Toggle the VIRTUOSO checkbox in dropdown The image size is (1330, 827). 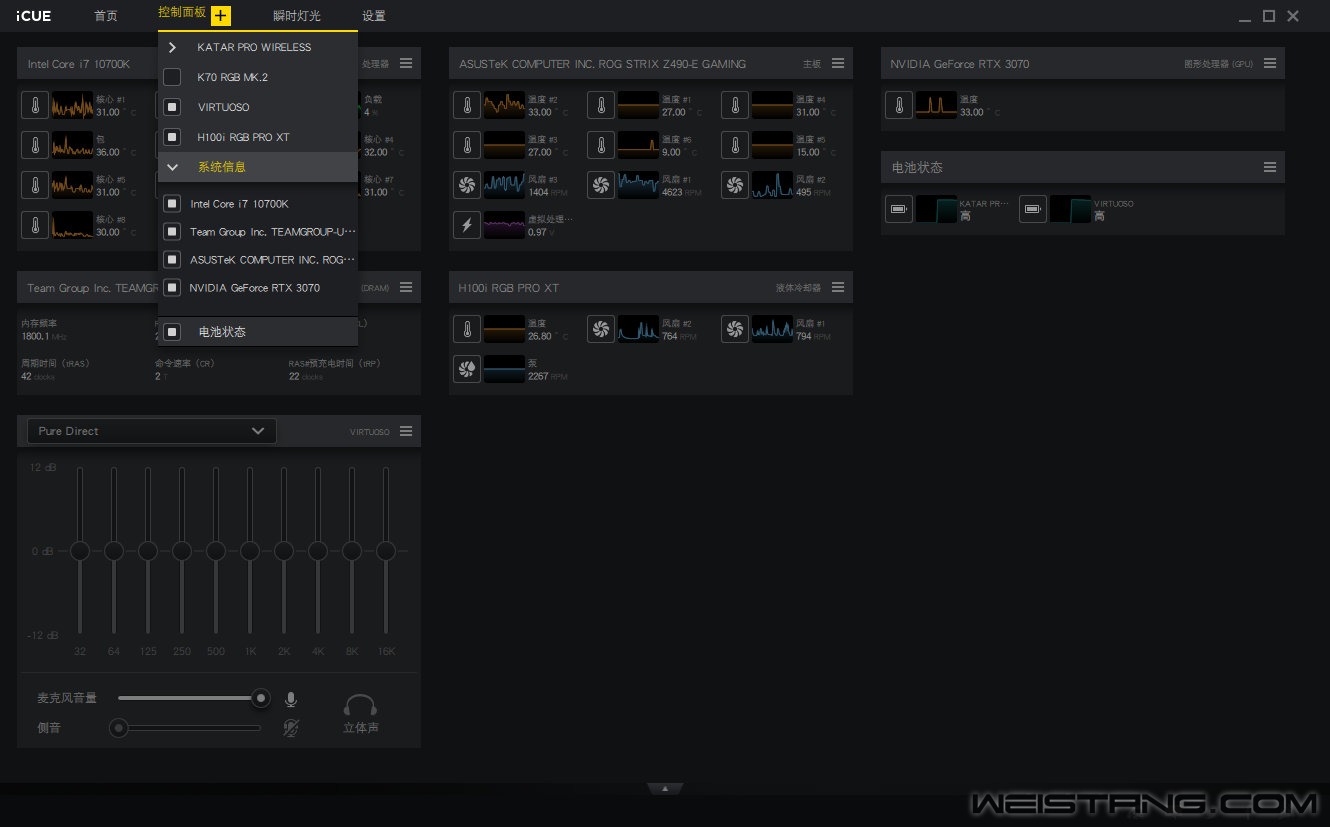172,107
